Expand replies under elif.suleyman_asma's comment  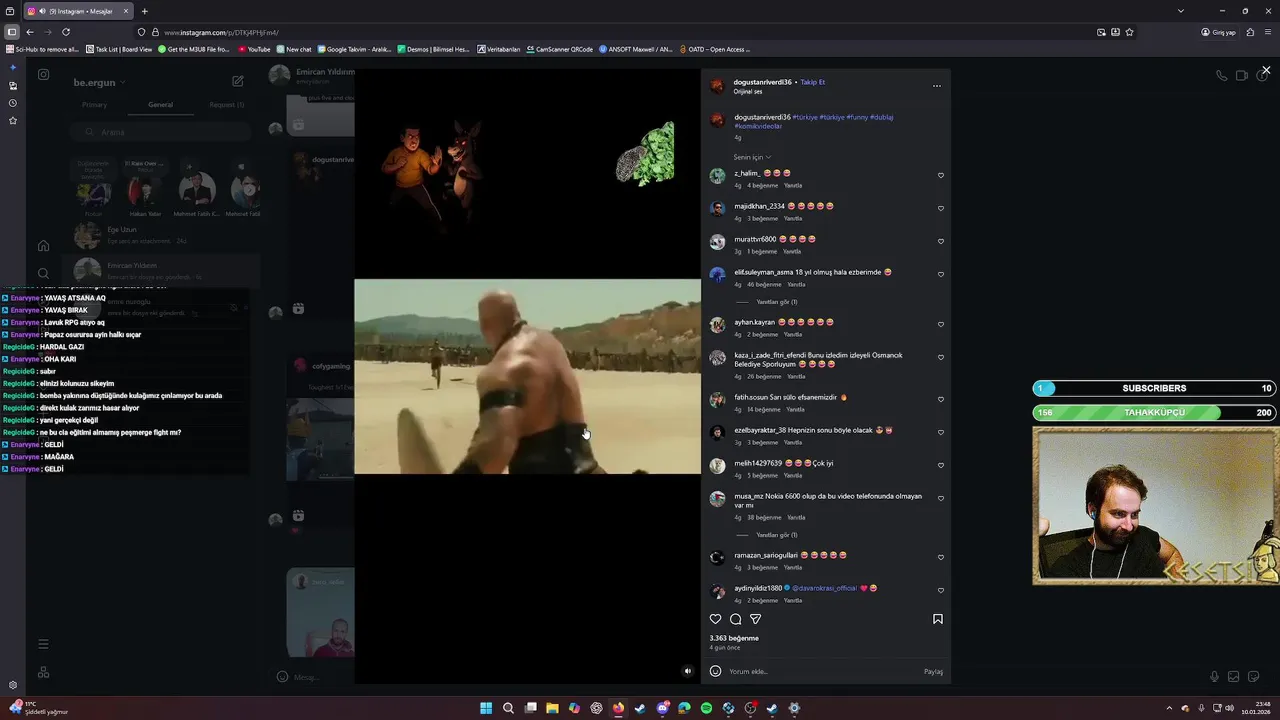pyautogui.click(x=776, y=302)
